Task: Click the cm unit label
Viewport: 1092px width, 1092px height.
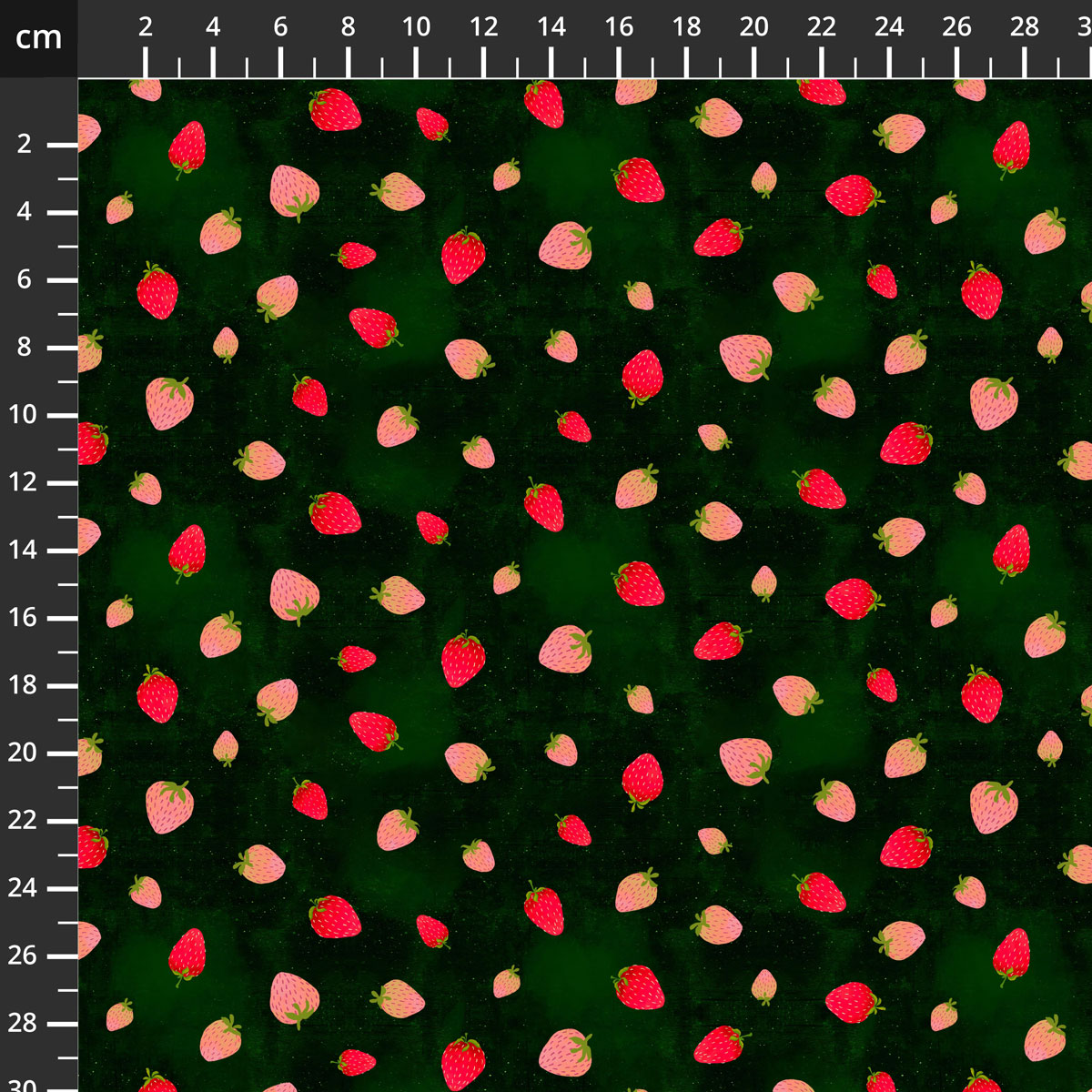Action: pos(38,38)
